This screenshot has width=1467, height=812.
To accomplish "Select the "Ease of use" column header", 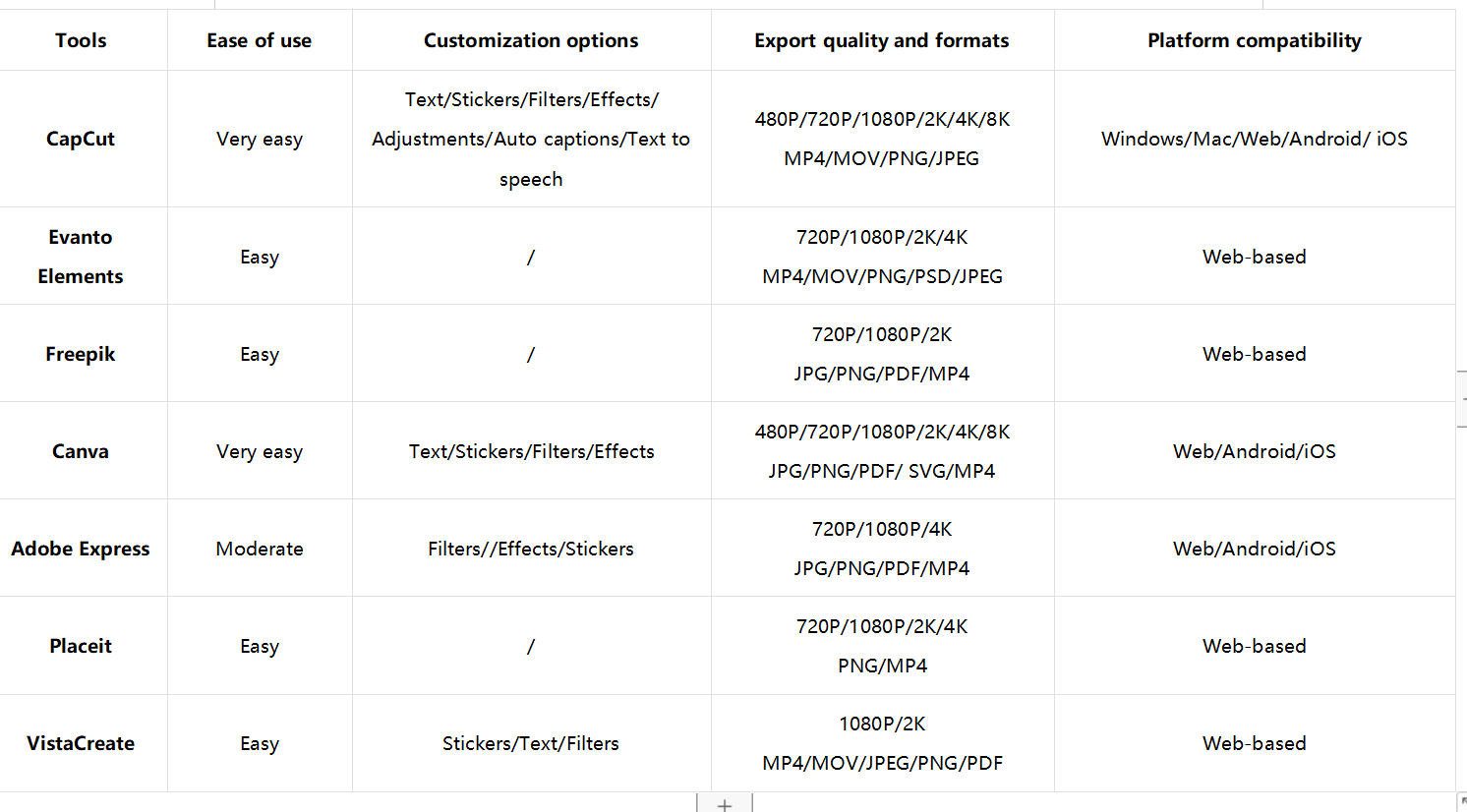I will pyautogui.click(x=260, y=40).
